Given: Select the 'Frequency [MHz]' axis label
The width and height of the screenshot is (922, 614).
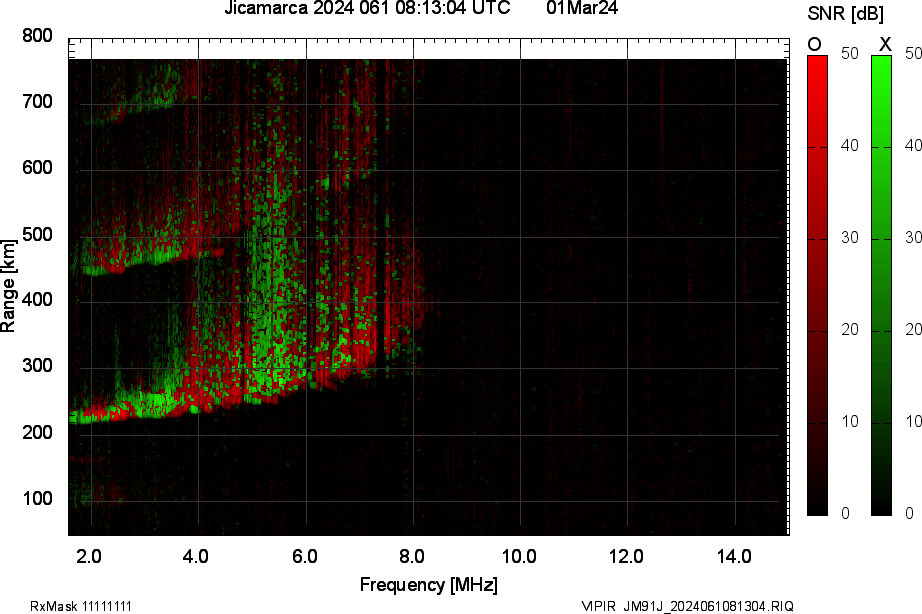Looking at the screenshot, I should [428, 585].
